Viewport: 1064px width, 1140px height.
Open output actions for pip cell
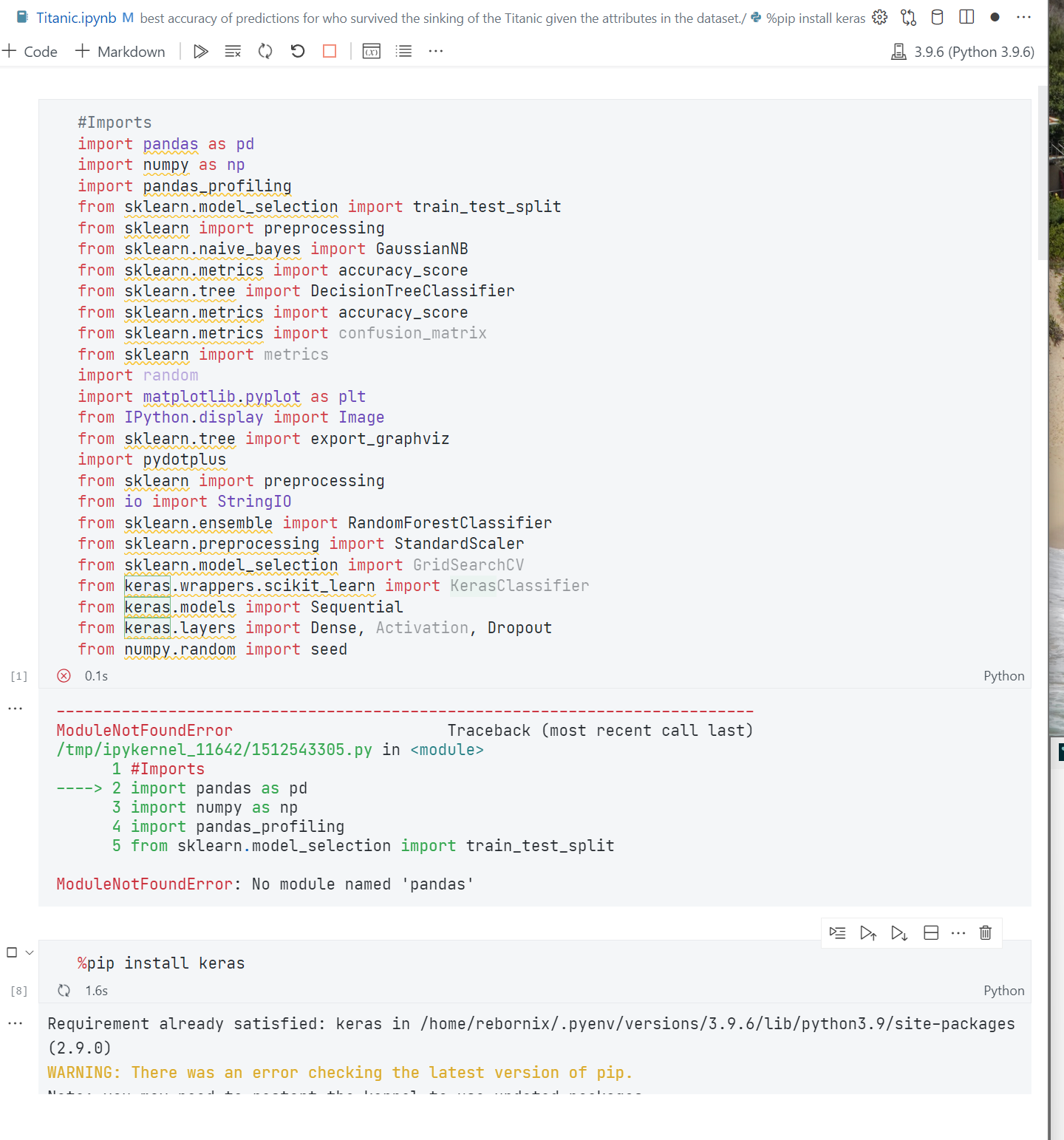15,1023
